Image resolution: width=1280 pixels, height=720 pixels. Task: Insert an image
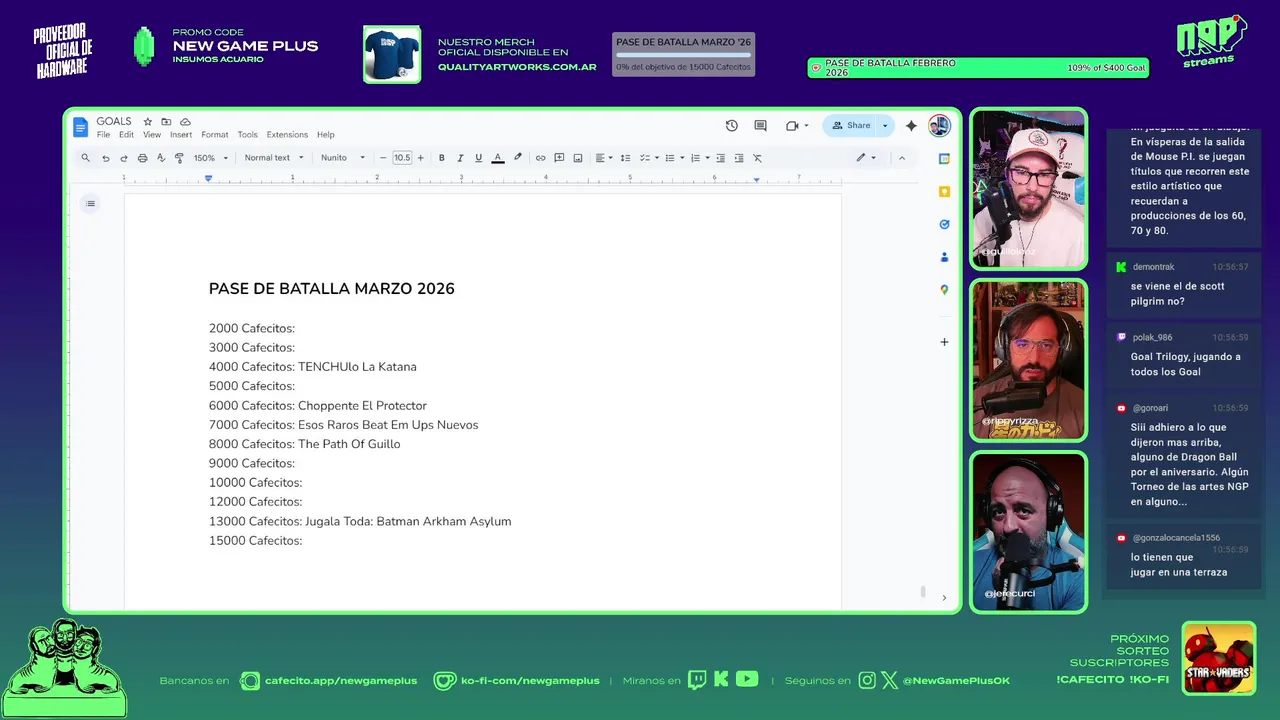click(577, 158)
